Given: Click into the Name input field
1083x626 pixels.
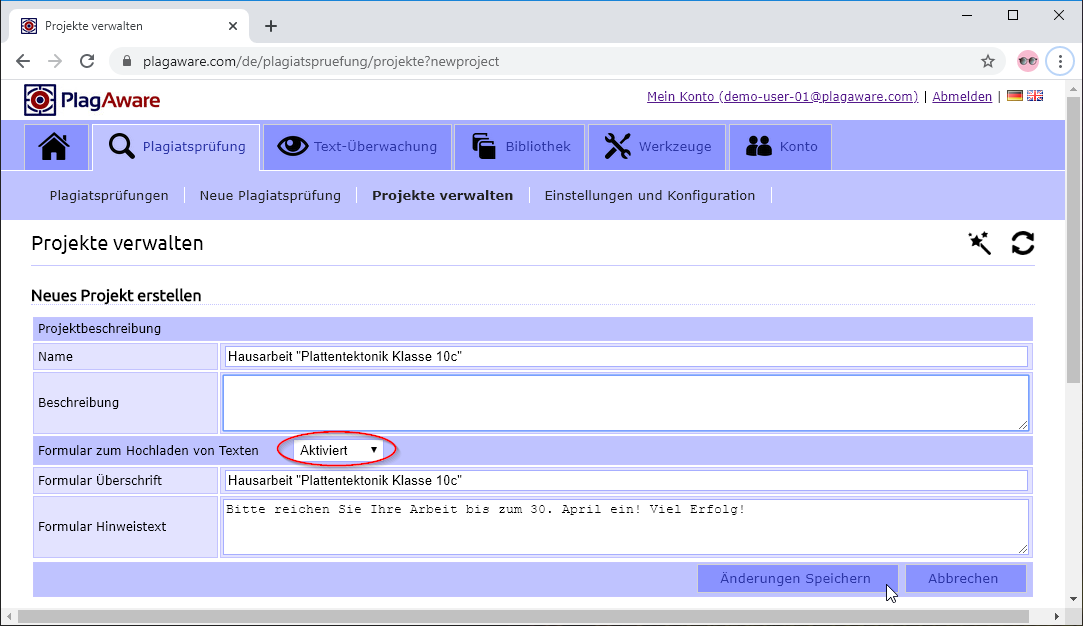Looking at the screenshot, I should [626, 357].
